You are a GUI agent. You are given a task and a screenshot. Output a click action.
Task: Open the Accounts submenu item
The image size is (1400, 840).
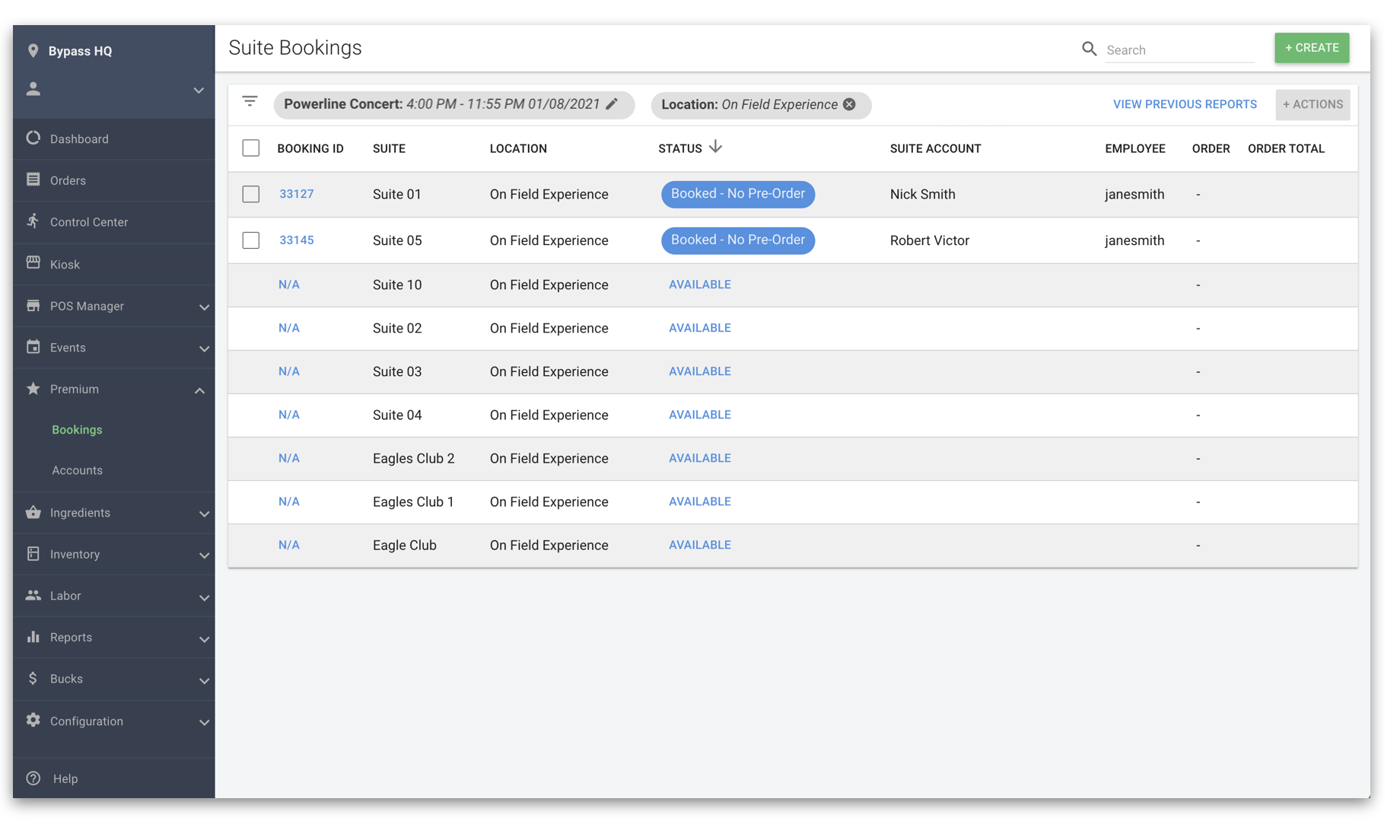77,470
